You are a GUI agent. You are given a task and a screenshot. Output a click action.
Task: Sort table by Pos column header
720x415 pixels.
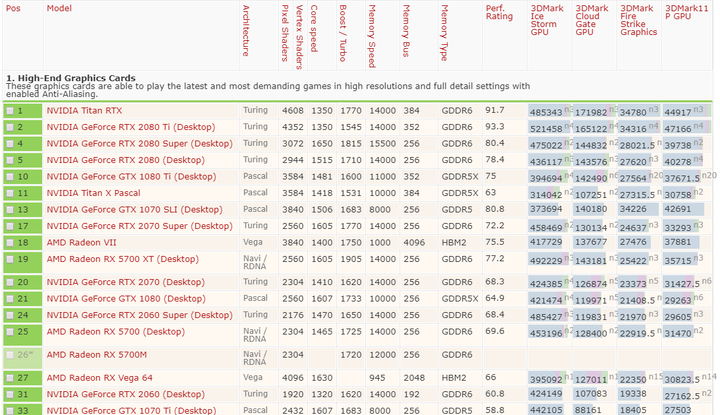(13, 8)
